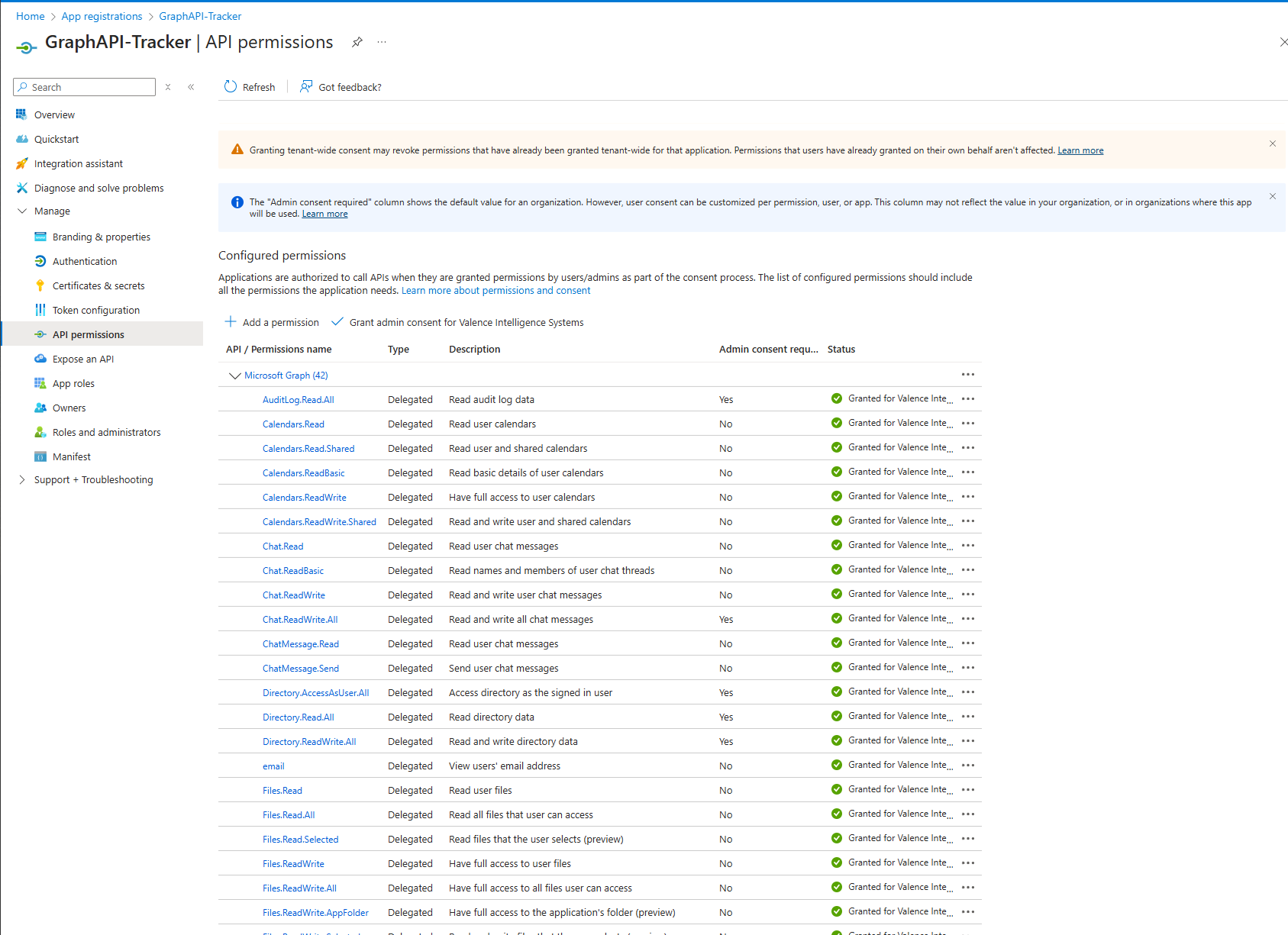
Task: Open Got feedback? from toolbar
Action: (x=341, y=87)
